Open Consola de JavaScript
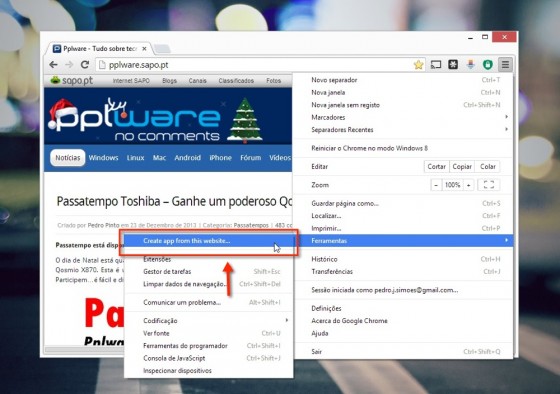This screenshot has width=560, height=394. tap(209, 358)
